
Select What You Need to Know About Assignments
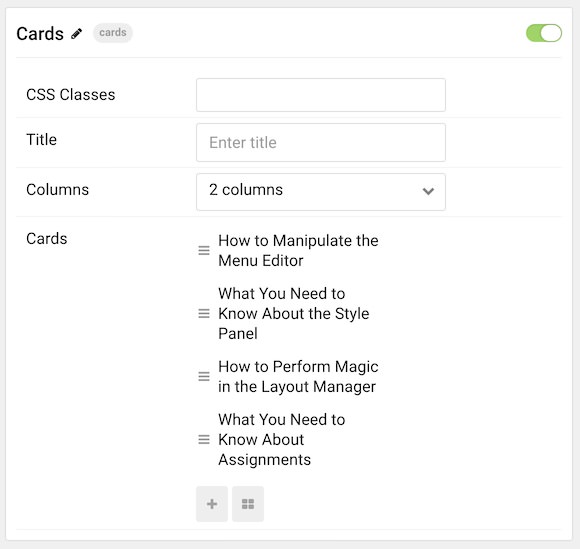[281, 439]
